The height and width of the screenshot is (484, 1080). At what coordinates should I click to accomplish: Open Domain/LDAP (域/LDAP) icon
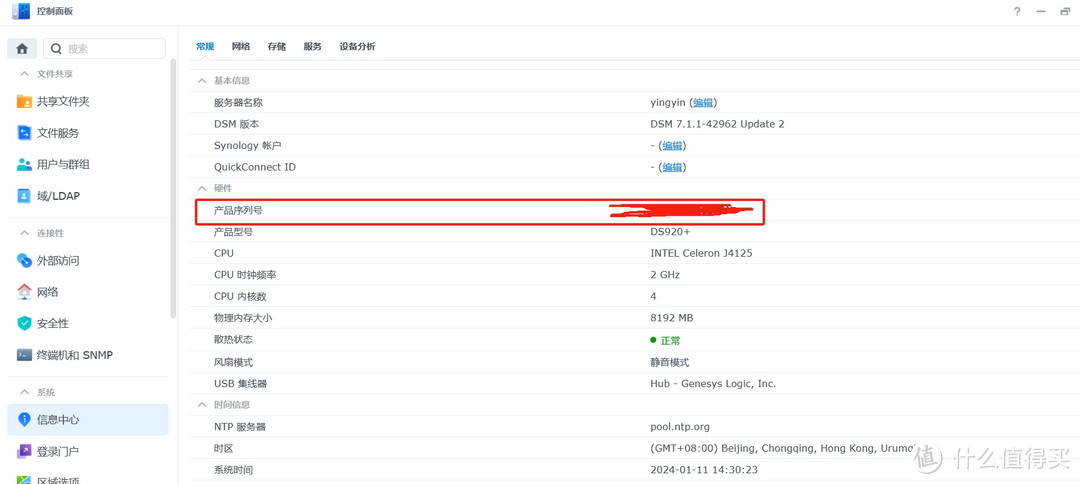[24, 196]
